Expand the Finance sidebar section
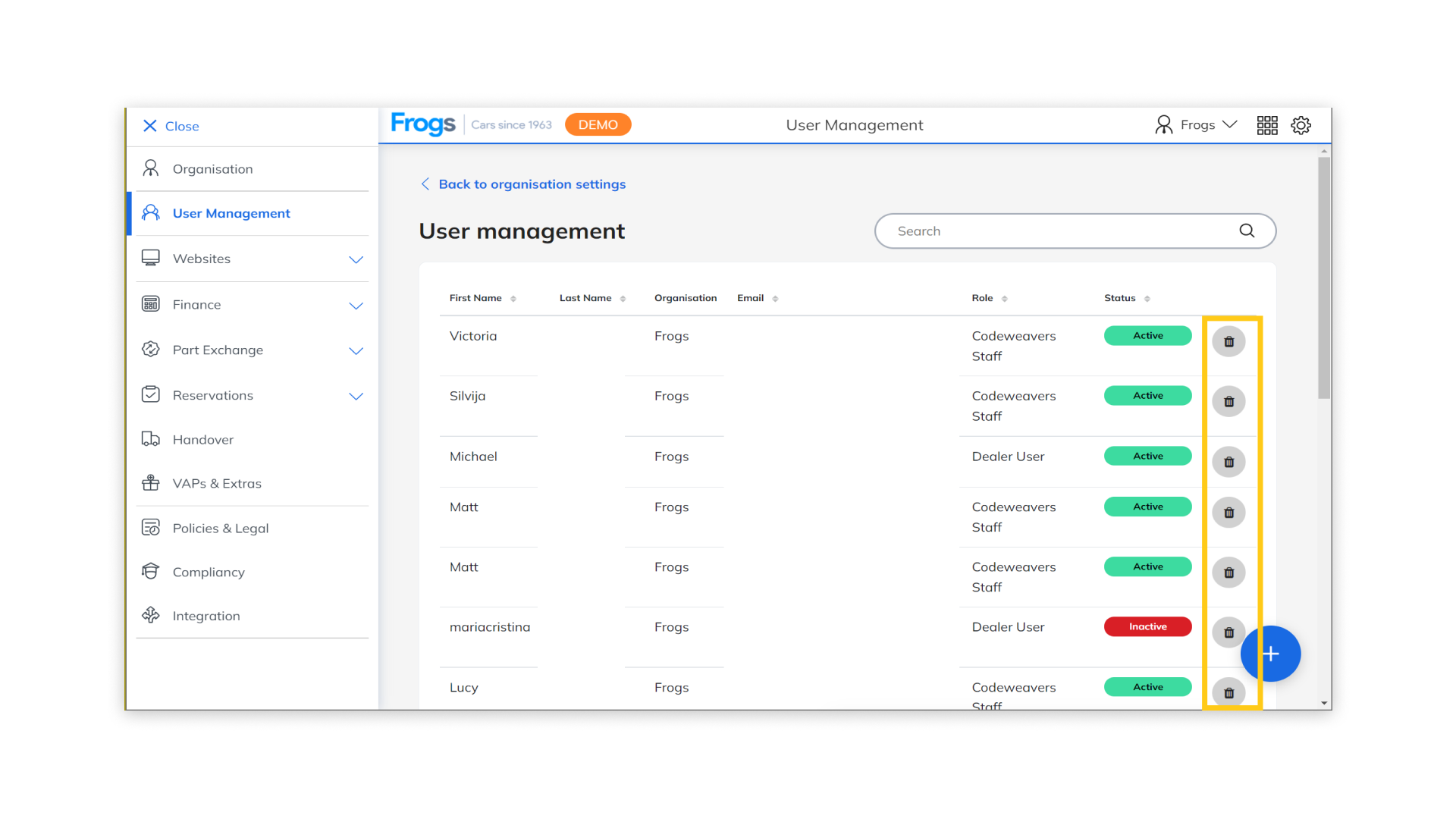The width and height of the screenshot is (1456, 819). pyautogui.click(x=356, y=305)
